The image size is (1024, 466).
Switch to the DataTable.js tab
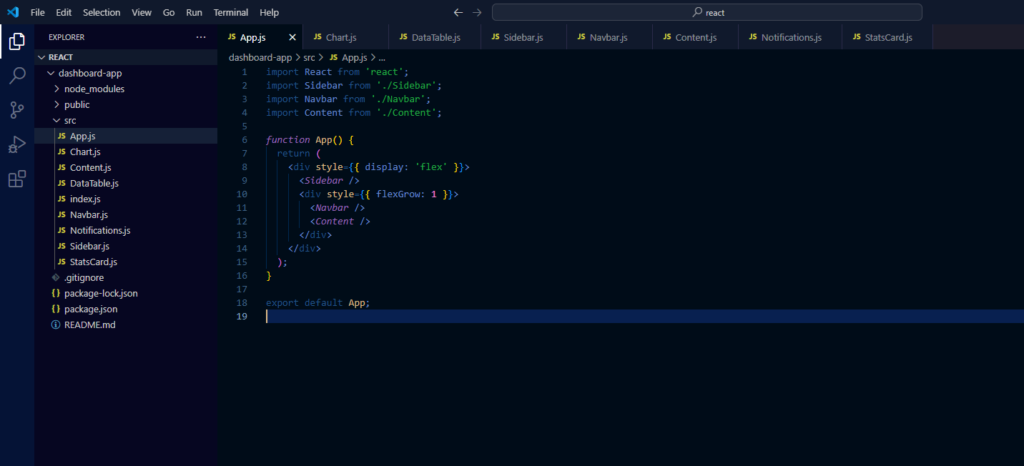pyautogui.click(x=436, y=37)
